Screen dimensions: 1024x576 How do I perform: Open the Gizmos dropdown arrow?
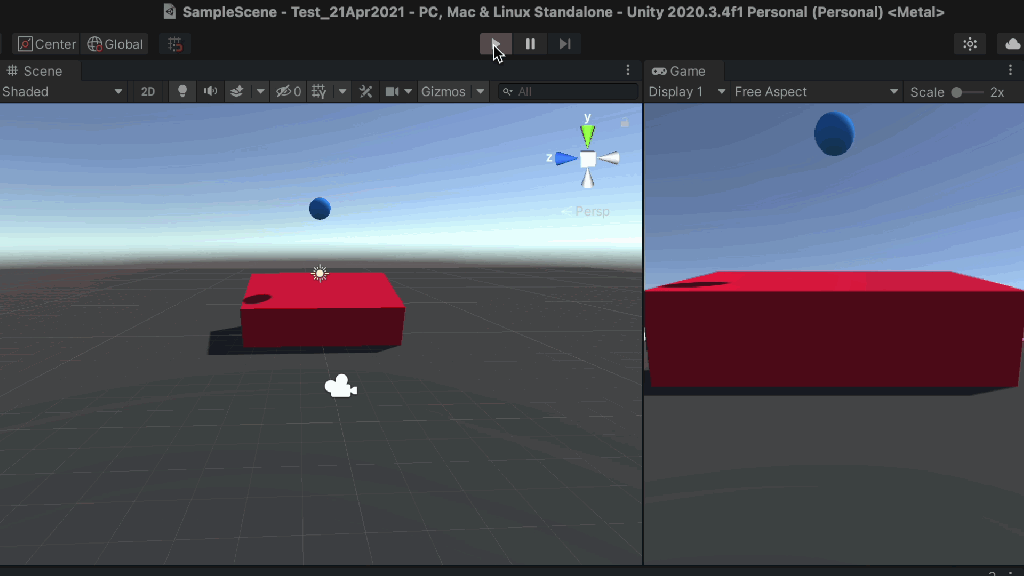click(480, 91)
